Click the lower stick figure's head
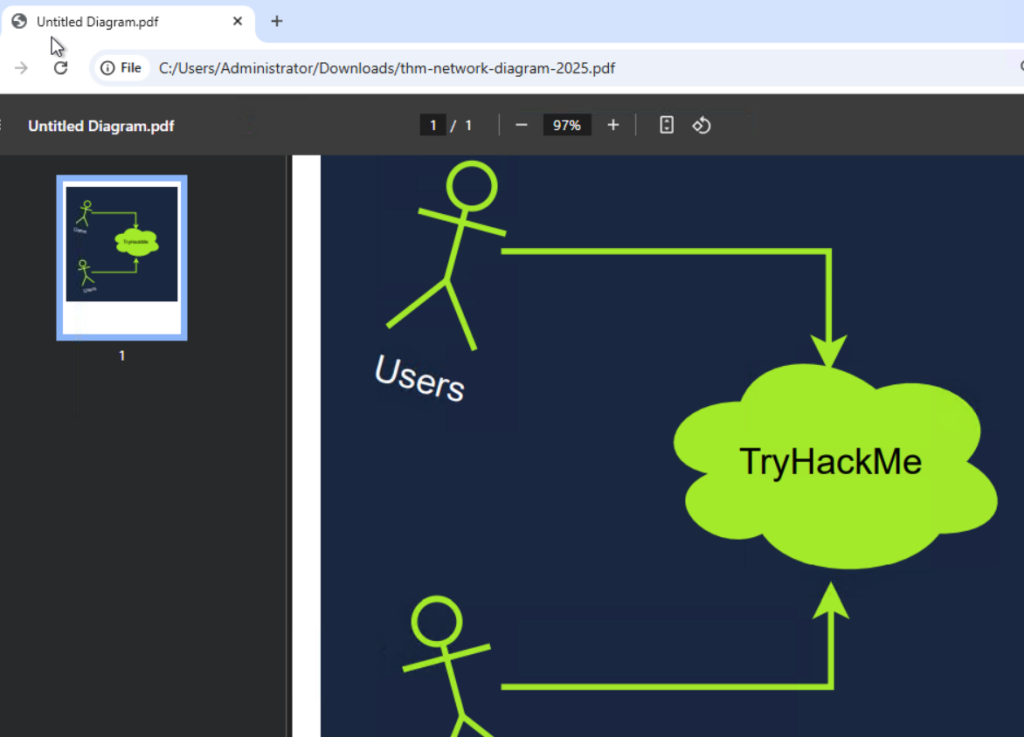The image size is (1024, 737). [436, 621]
